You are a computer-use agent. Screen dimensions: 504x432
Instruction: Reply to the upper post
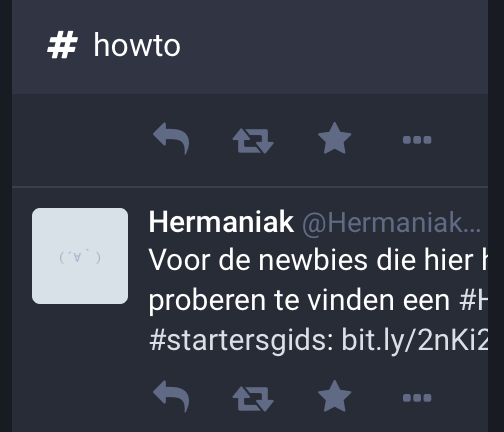pos(171,139)
